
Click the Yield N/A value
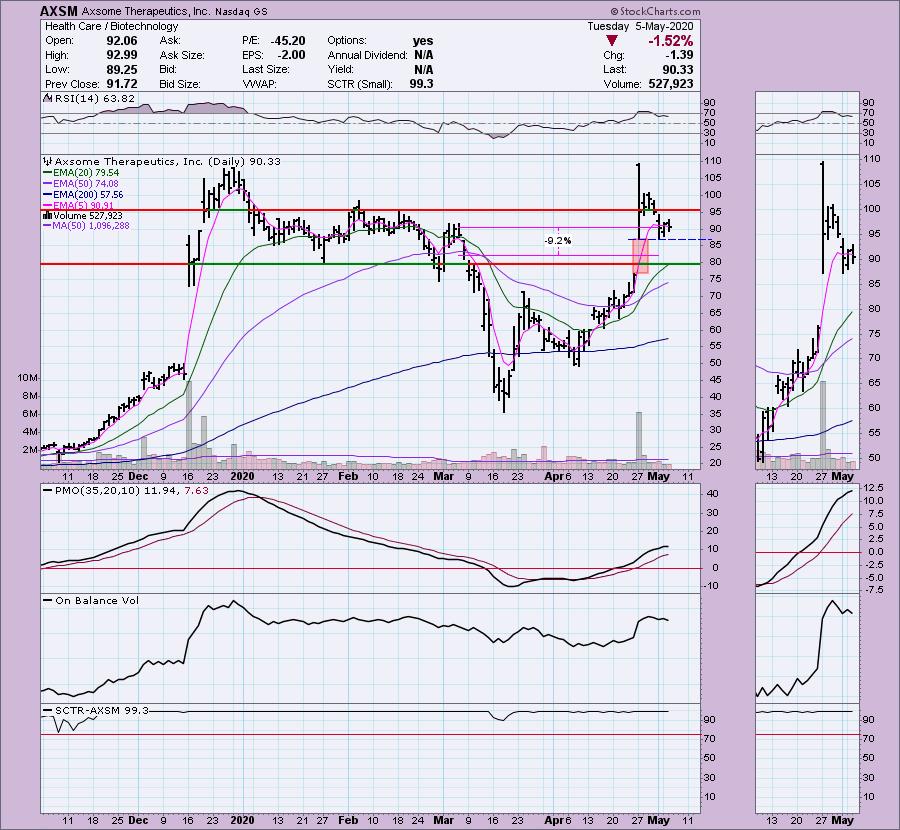click(423, 69)
